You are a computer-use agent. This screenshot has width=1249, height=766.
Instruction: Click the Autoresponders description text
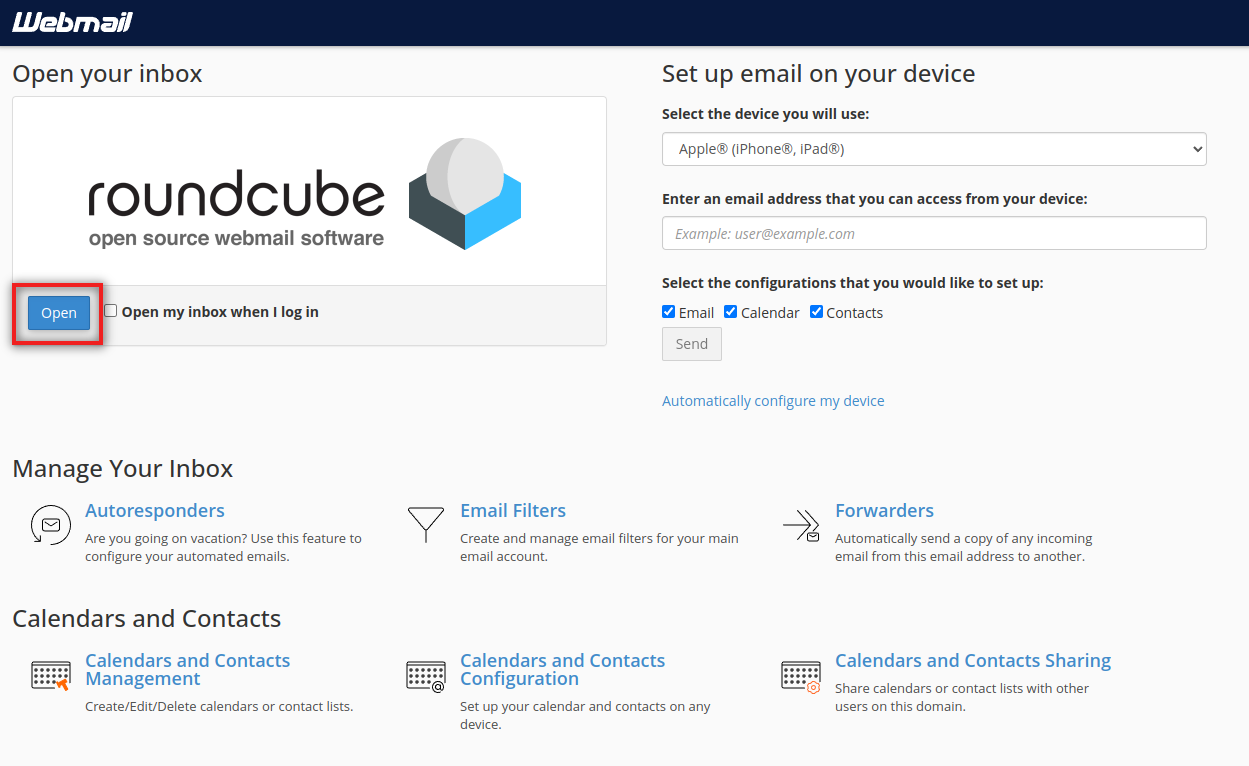point(223,547)
